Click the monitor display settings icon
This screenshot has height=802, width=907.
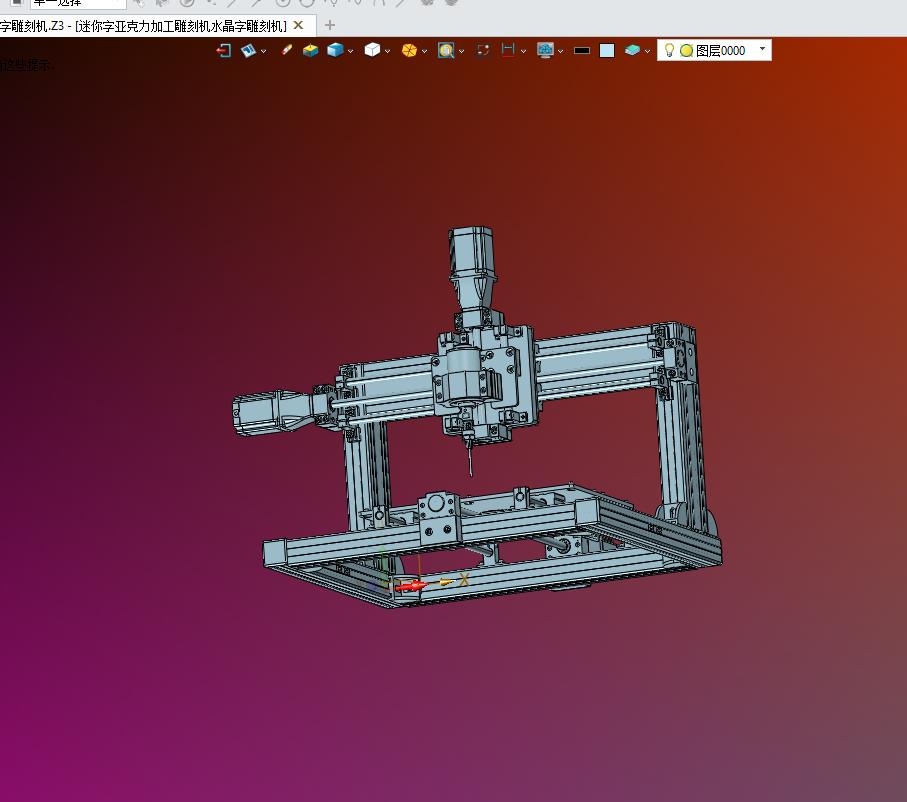pyautogui.click(x=545, y=50)
